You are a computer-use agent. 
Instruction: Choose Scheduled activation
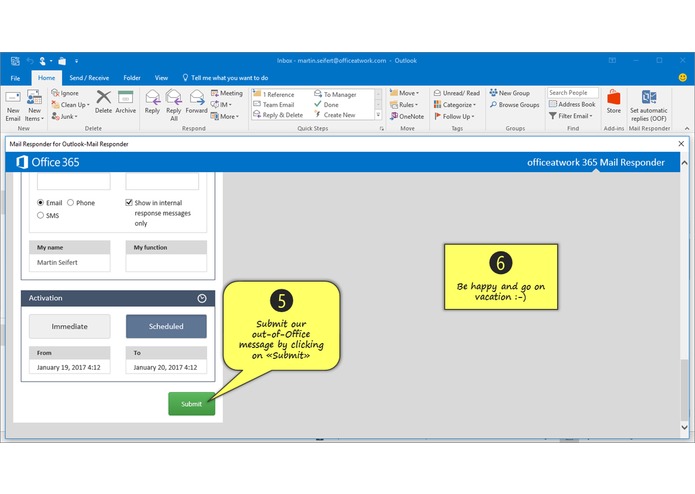click(x=166, y=326)
